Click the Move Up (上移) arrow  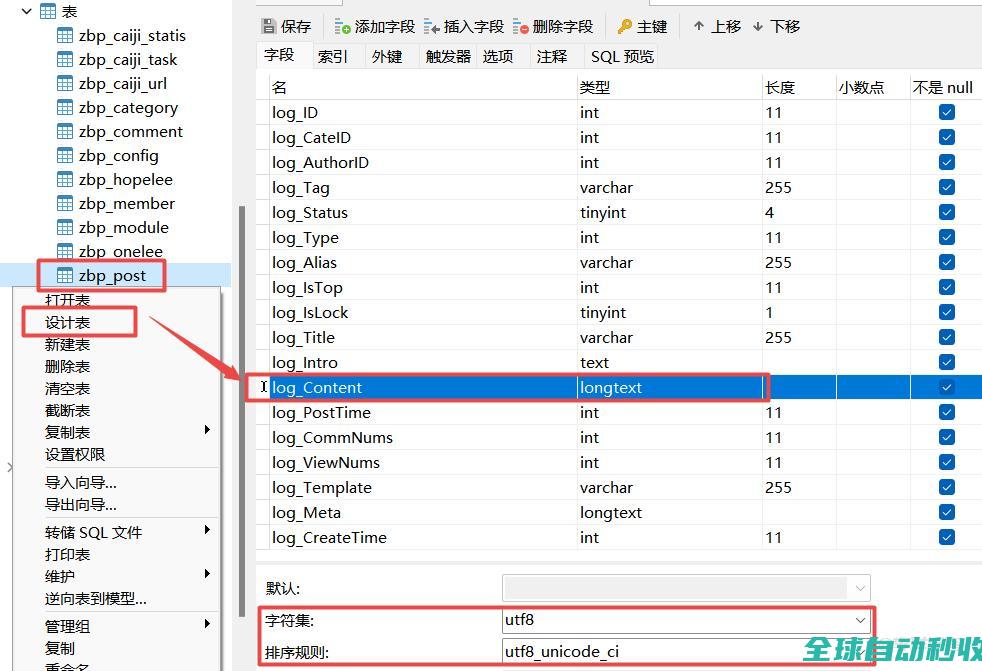[698, 26]
